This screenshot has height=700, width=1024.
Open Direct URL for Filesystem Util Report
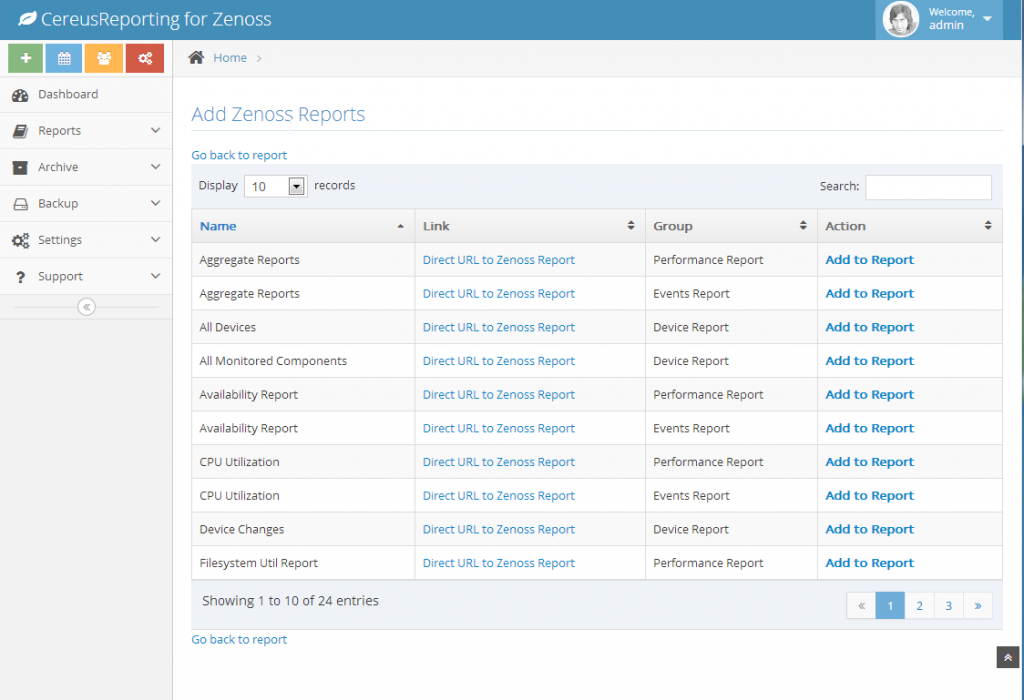pyautogui.click(x=499, y=563)
